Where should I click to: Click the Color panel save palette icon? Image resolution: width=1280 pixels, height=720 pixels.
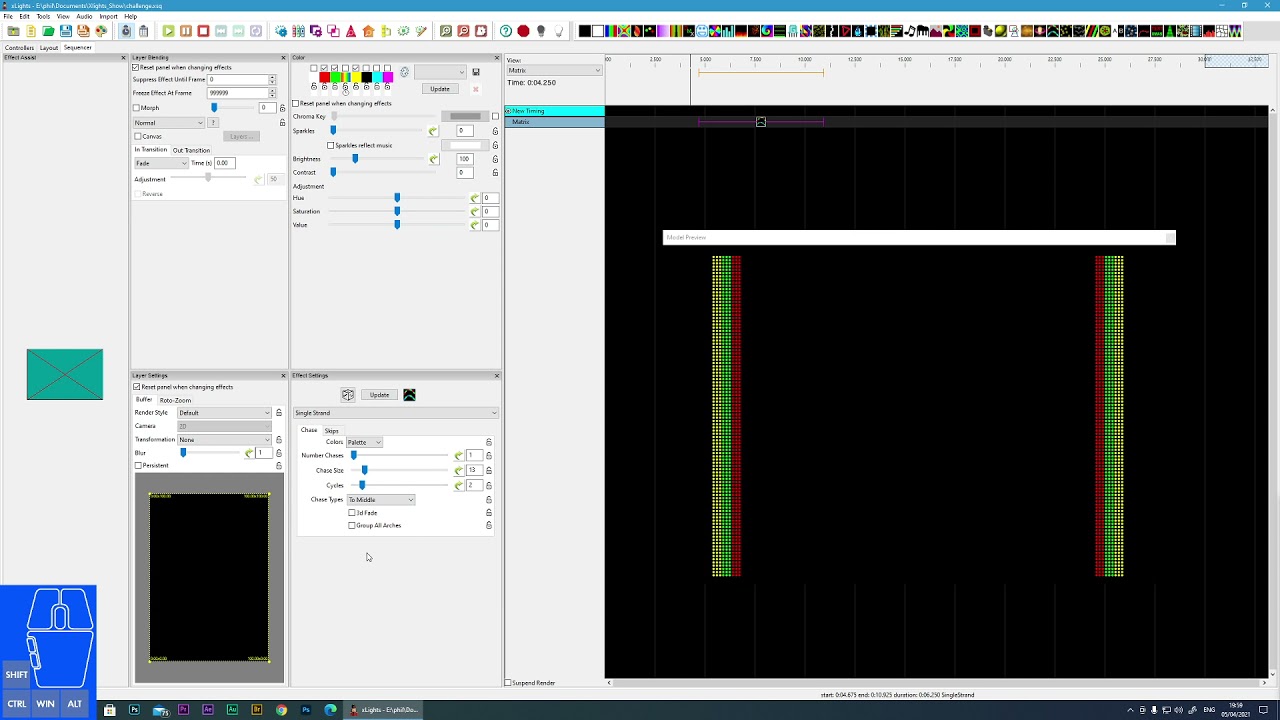476,72
